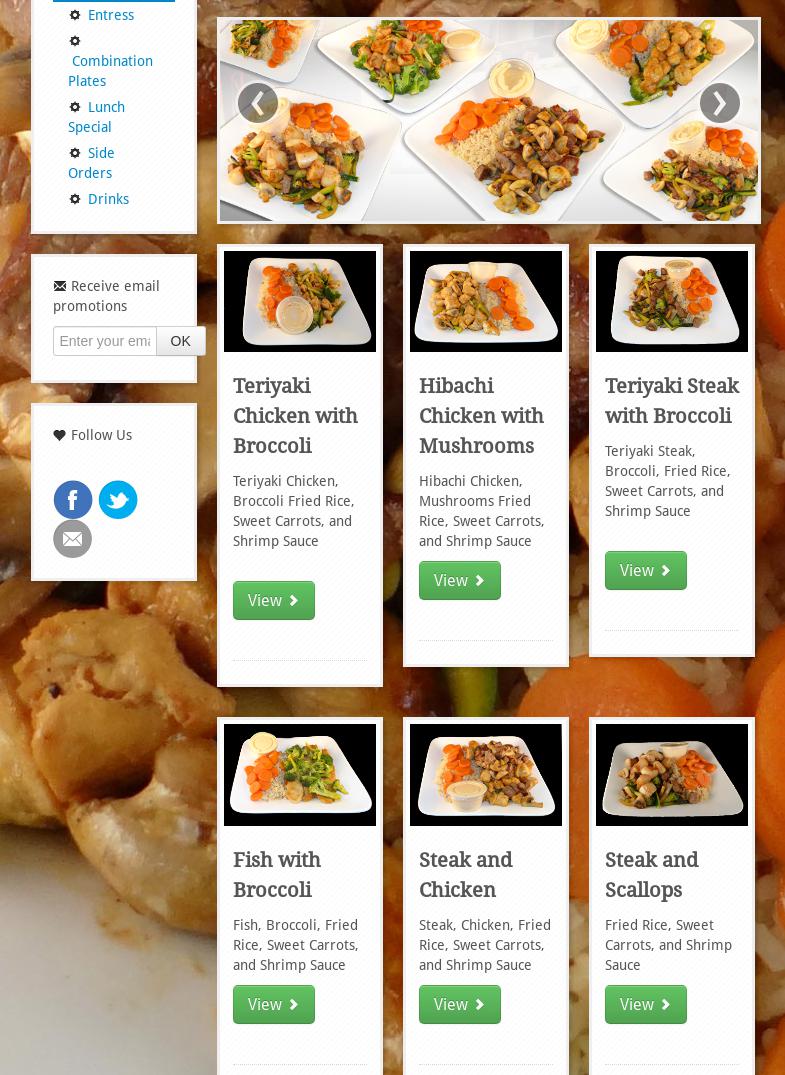Open the Twitter profile icon
Screen dimensions: 785x1075
point(118,500)
